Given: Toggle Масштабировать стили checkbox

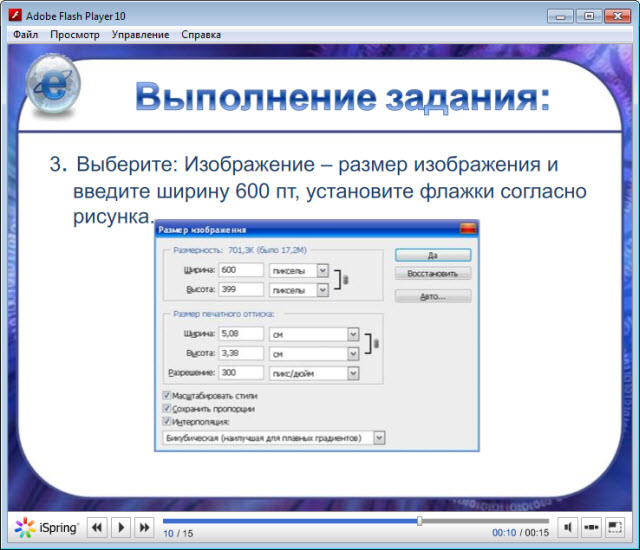Looking at the screenshot, I should point(167,395).
